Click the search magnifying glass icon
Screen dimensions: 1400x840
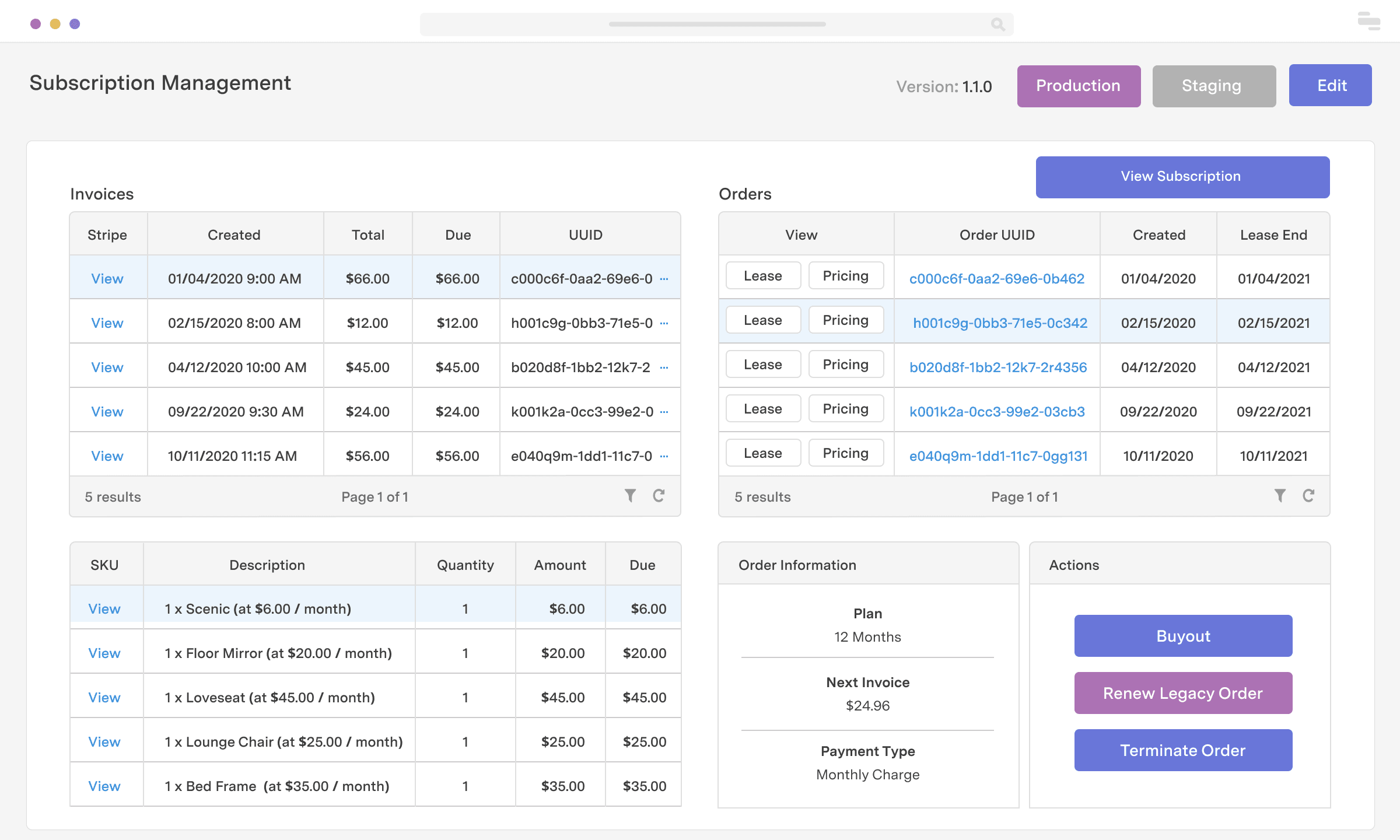point(998,24)
